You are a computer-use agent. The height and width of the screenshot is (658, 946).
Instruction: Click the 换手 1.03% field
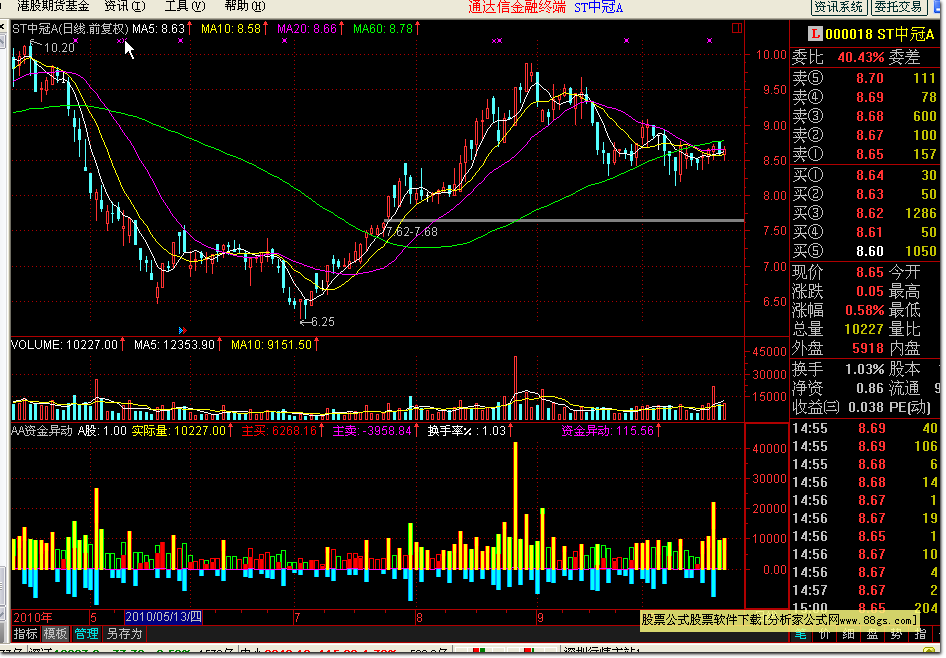tap(837, 369)
